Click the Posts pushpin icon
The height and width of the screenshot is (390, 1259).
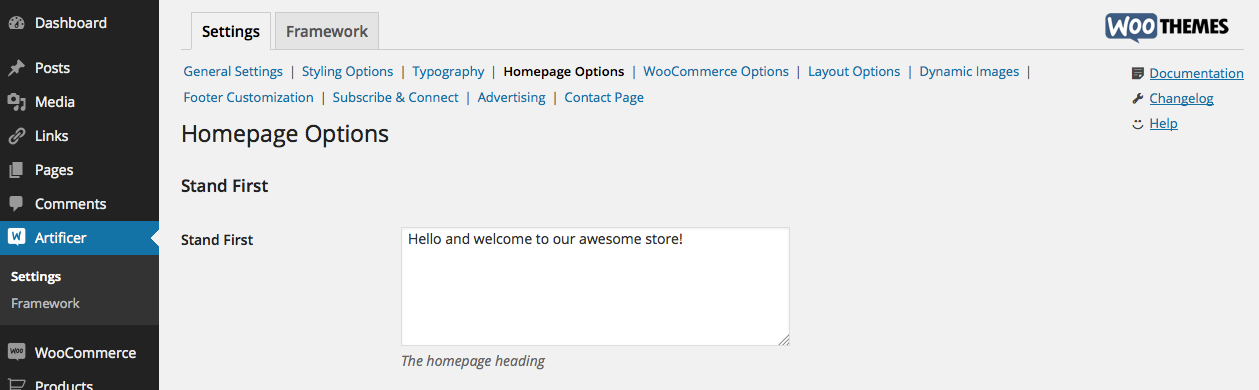17,68
